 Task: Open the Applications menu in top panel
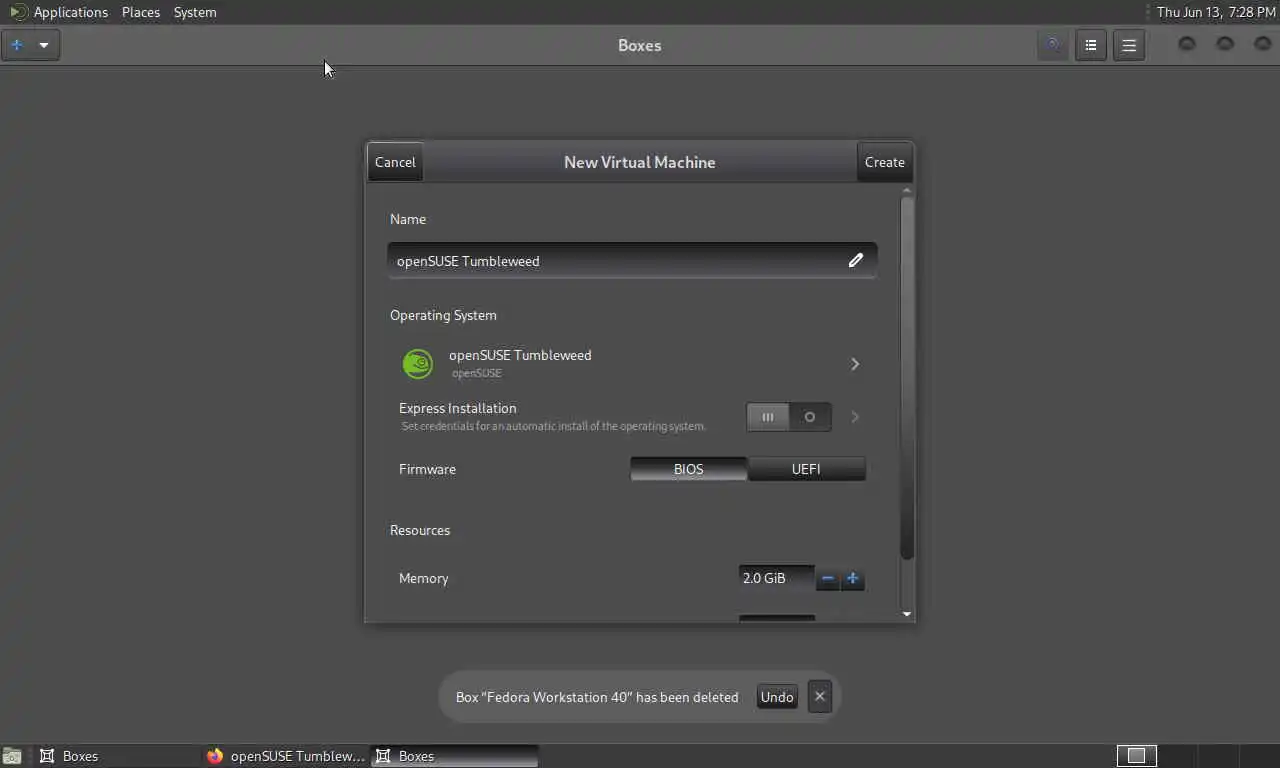[70, 12]
